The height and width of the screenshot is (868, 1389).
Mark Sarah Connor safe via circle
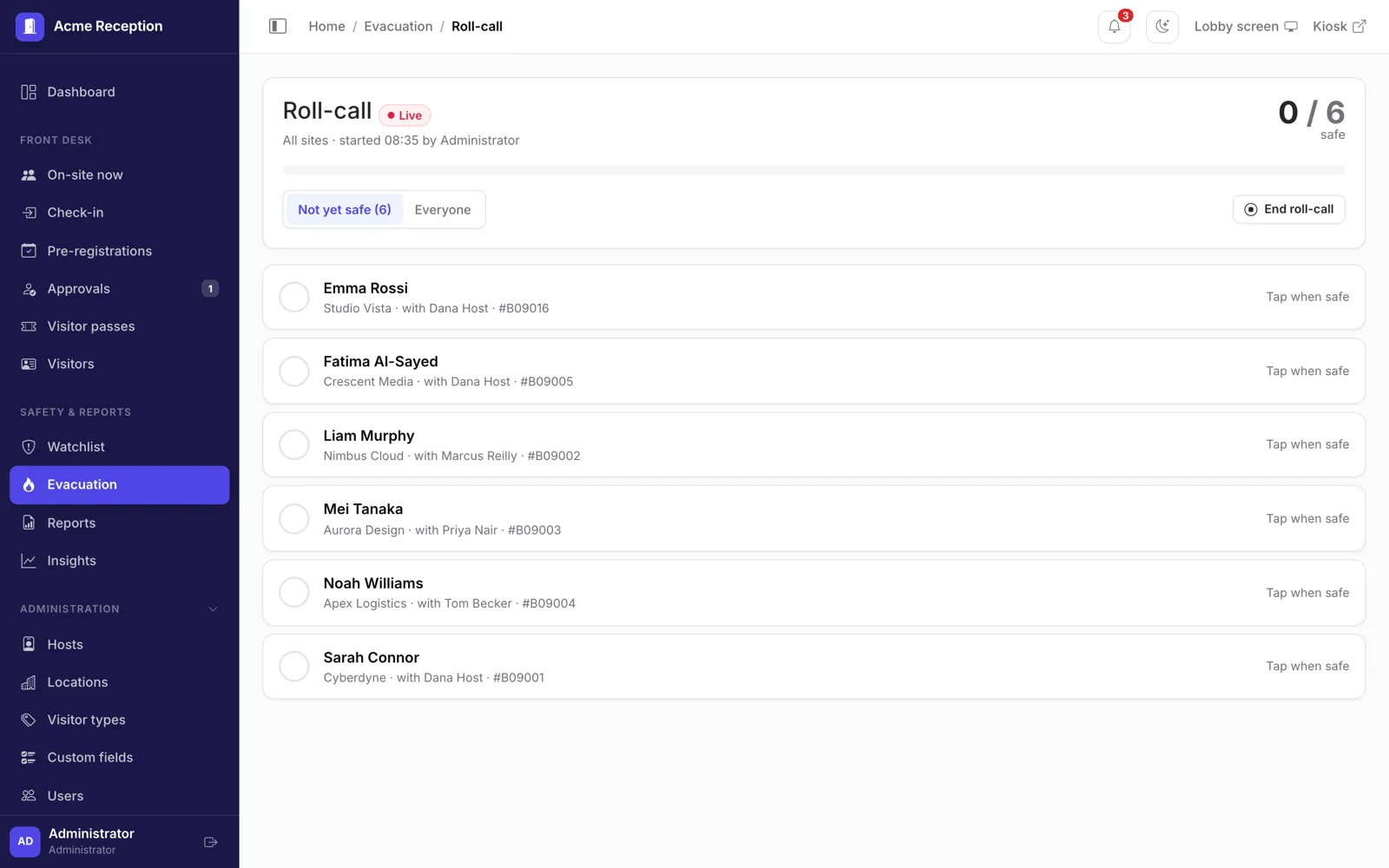click(x=294, y=667)
